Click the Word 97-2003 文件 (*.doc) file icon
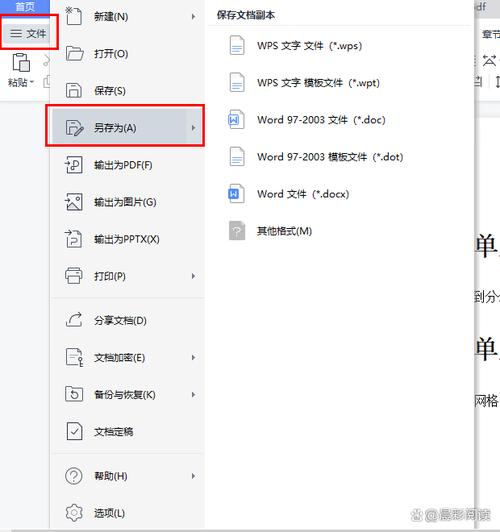This screenshot has width=500, height=532. tap(236, 119)
